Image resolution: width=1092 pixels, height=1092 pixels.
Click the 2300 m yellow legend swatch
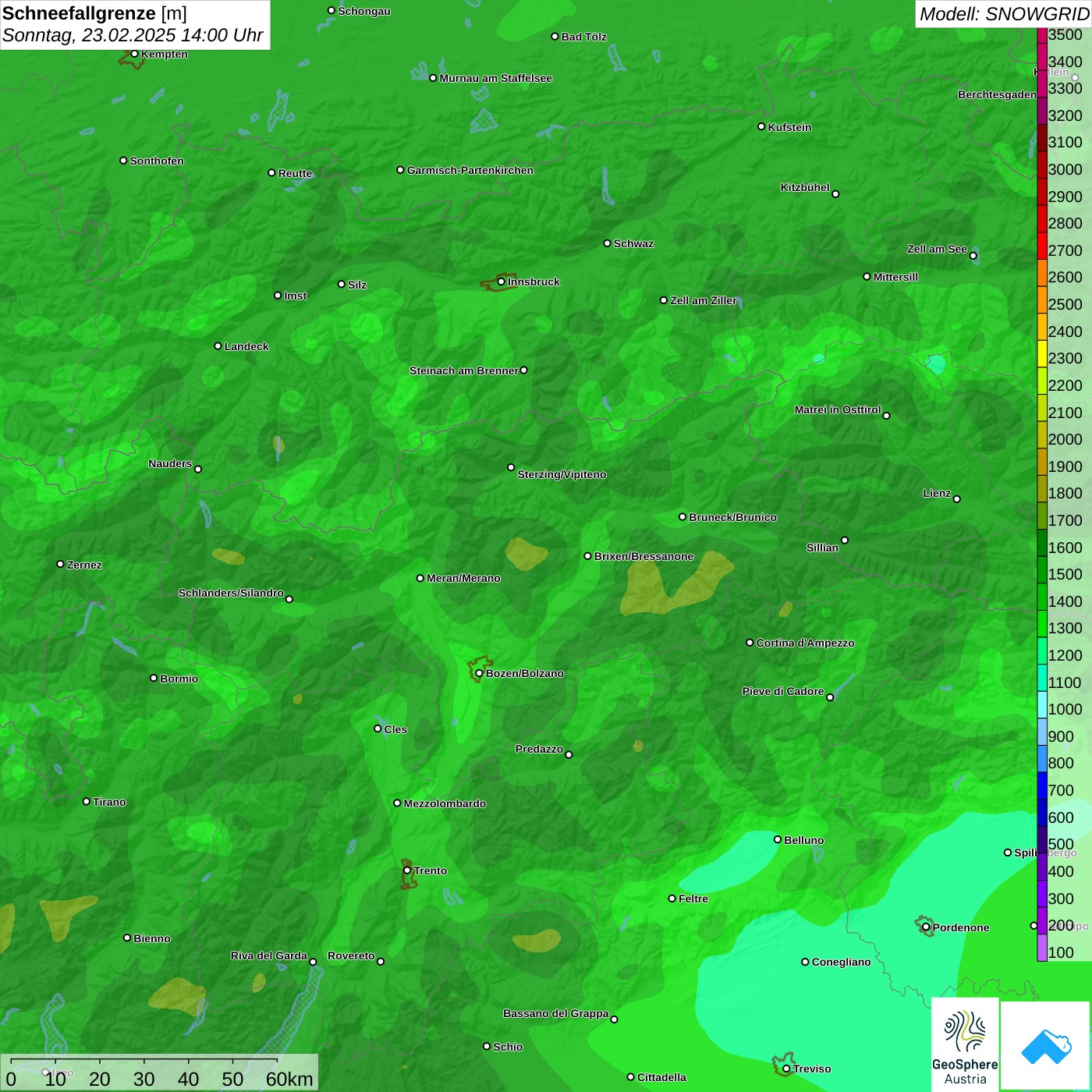pos(1042,354)
